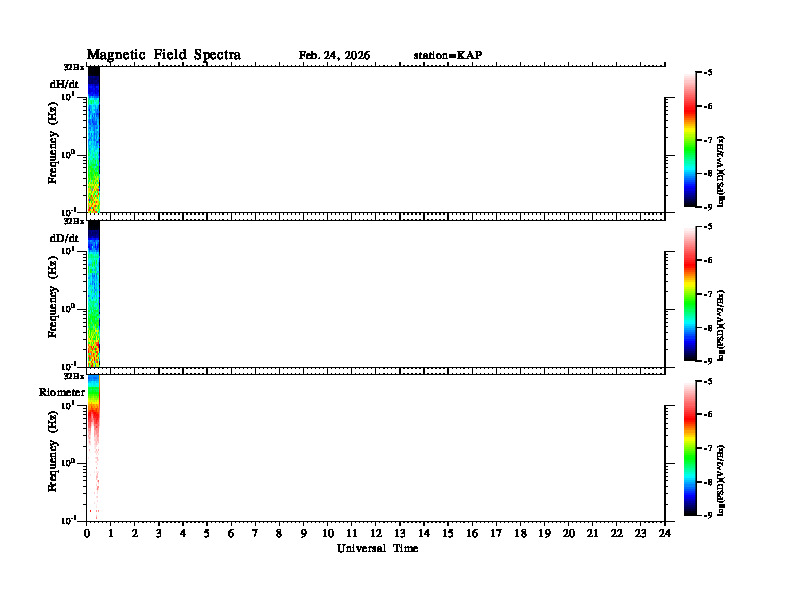Click hour 17 on the Universal Time axis

pos(496,534)
